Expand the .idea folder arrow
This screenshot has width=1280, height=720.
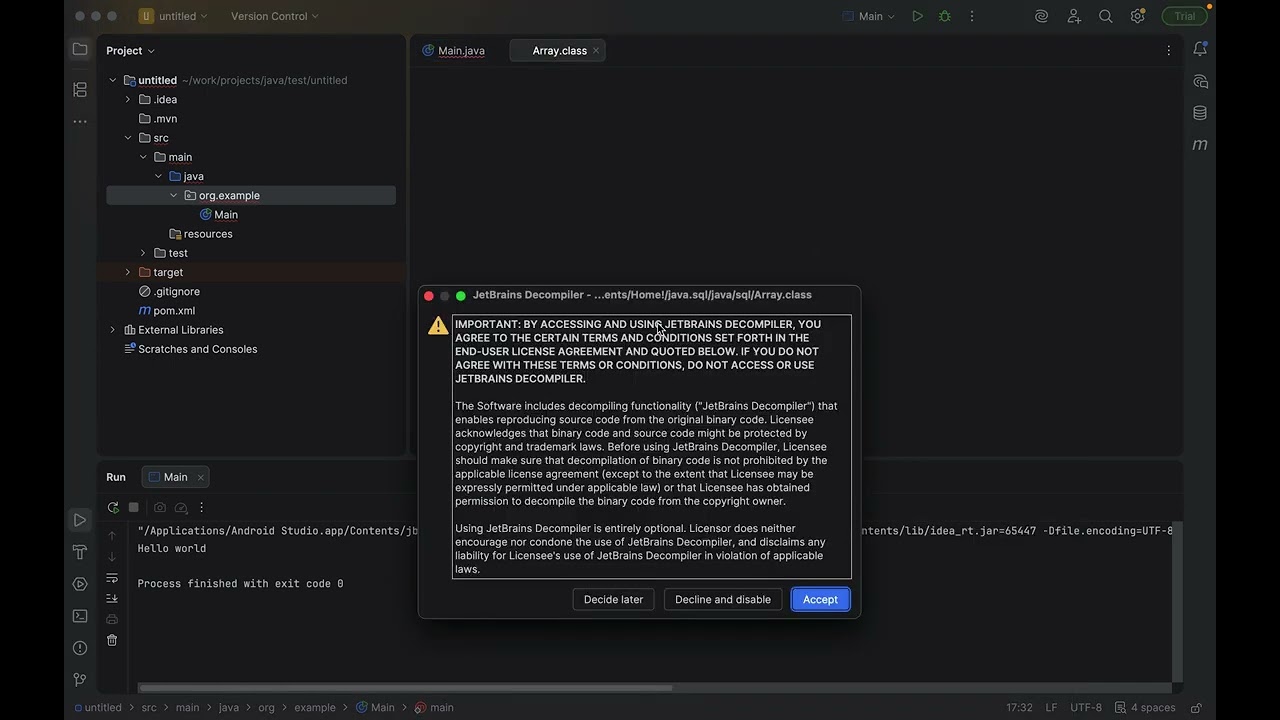point(128,99)
